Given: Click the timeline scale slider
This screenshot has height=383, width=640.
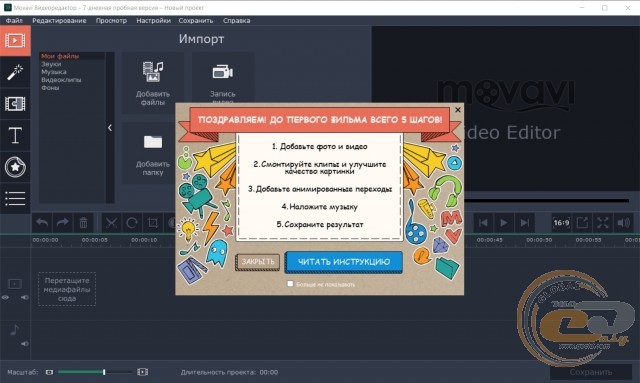Looking at the screenshot, I should [95, 372].
